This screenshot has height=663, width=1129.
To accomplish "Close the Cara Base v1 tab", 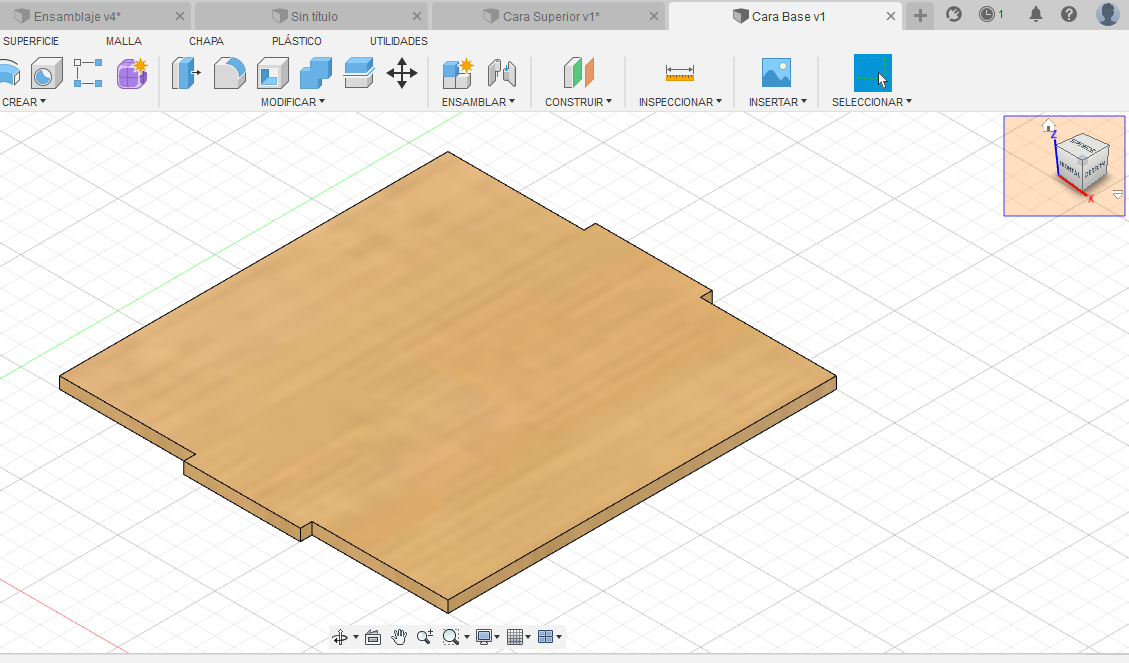I will tap(891, 16).
